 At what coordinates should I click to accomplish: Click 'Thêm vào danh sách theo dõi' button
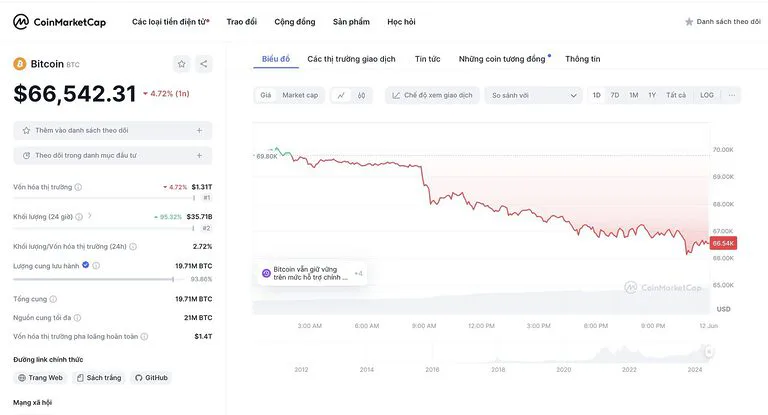[112, 130]
